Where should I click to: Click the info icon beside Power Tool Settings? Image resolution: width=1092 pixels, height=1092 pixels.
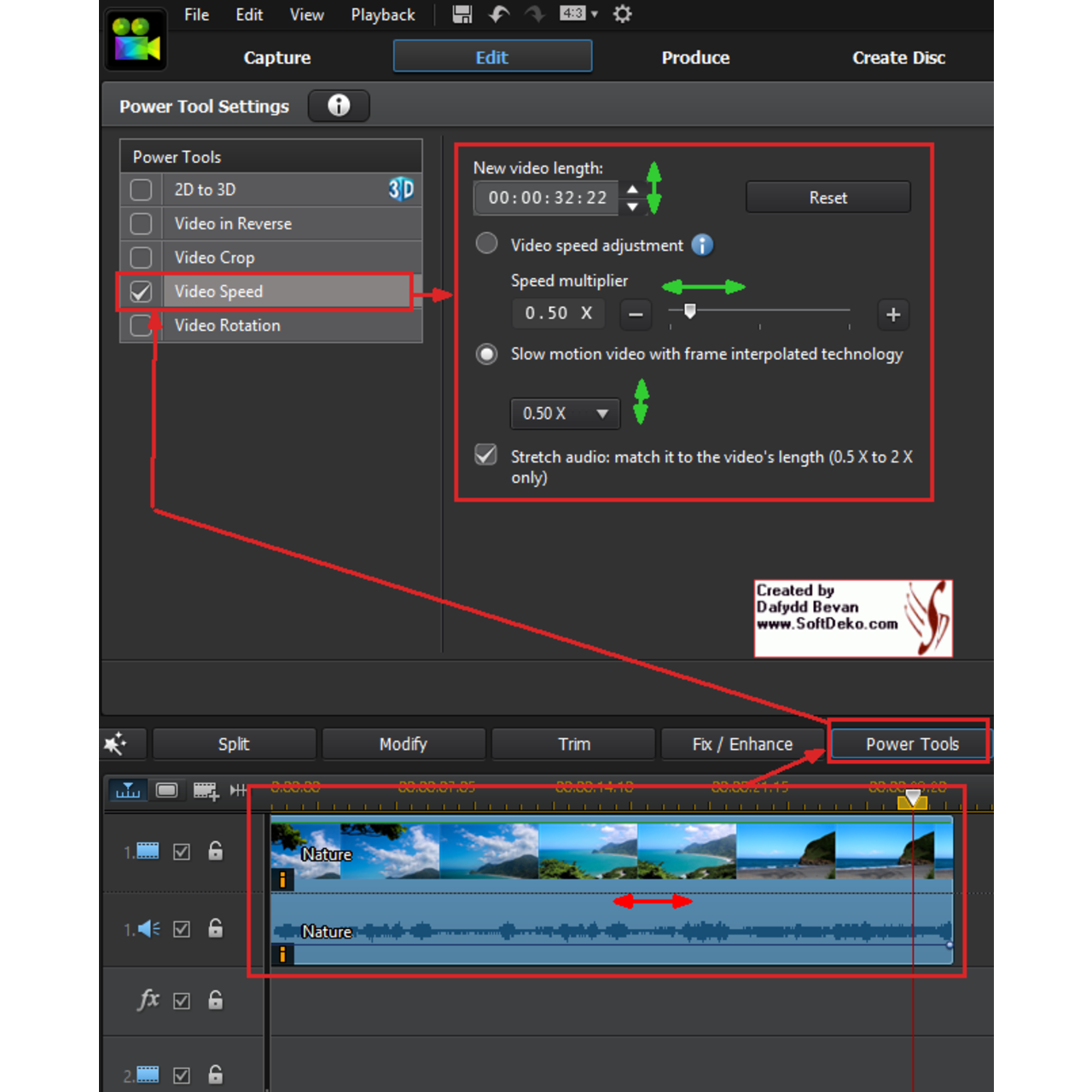point(339,106)
